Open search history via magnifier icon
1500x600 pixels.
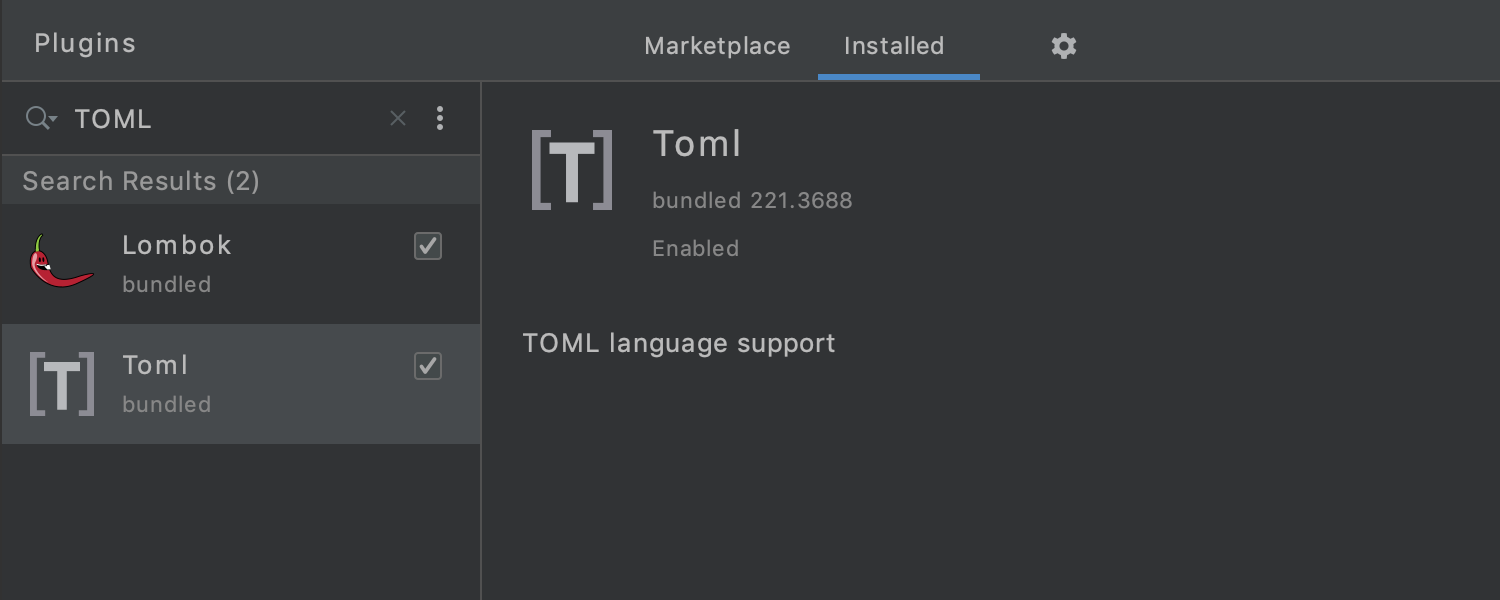tap(40, 119)
